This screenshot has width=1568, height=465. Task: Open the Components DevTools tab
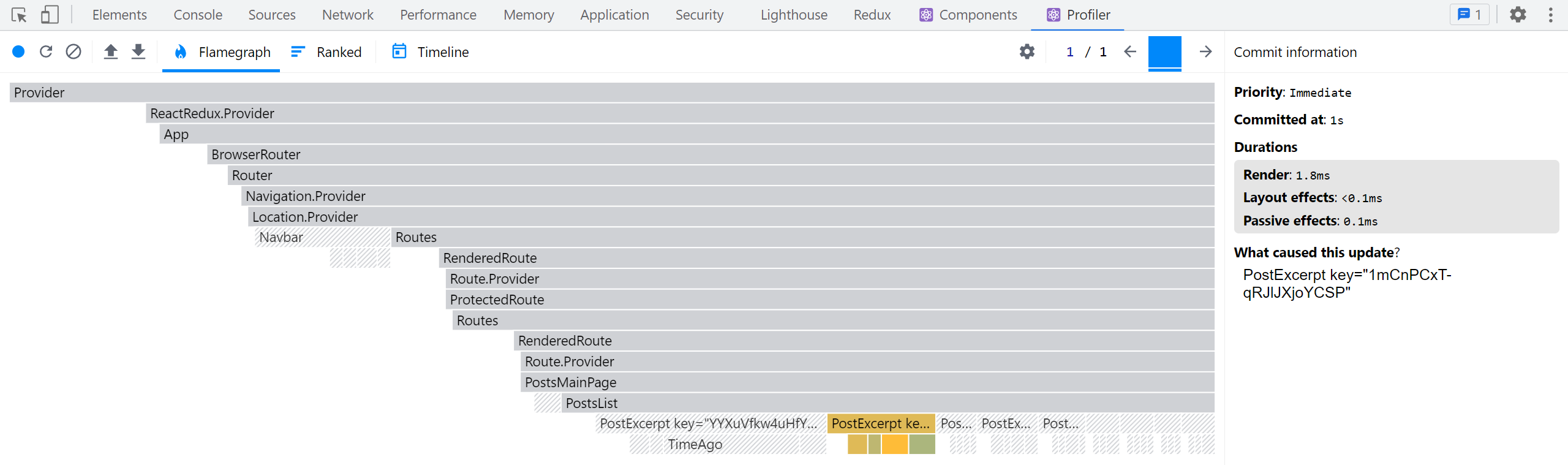point(968,15)
